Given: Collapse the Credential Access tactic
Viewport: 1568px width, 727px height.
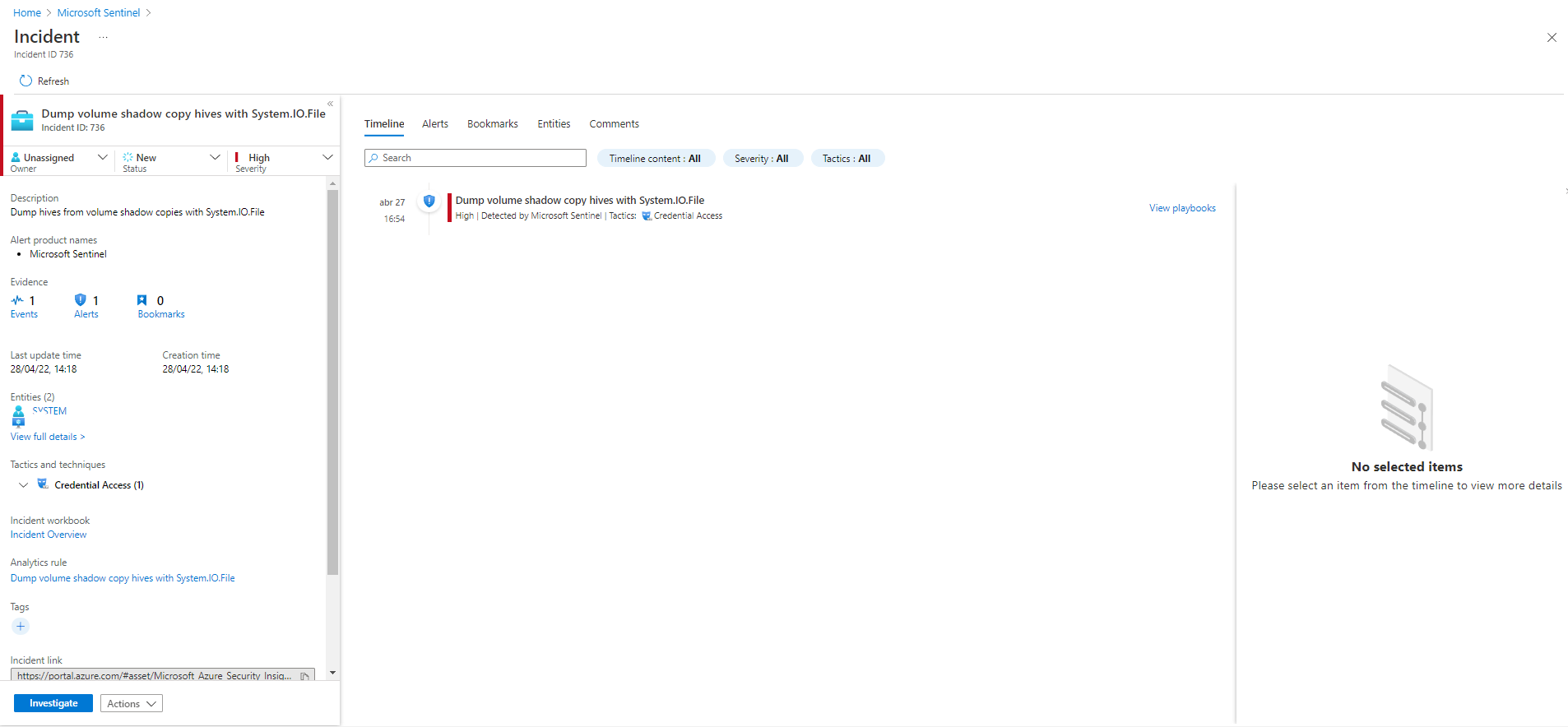Looking at the screenshot, I should 23,485.
